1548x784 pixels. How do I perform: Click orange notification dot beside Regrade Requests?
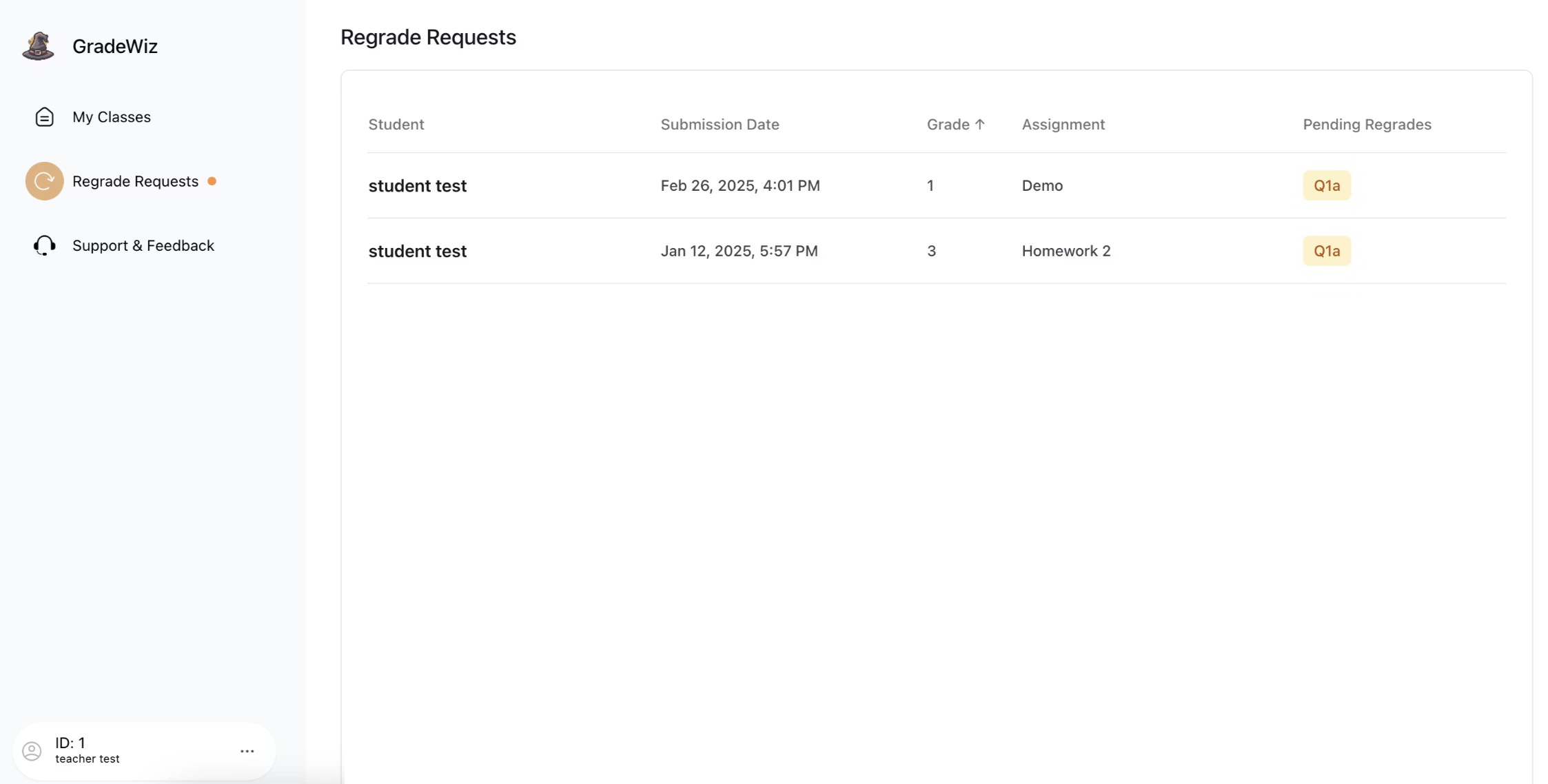tap(212, 181)
